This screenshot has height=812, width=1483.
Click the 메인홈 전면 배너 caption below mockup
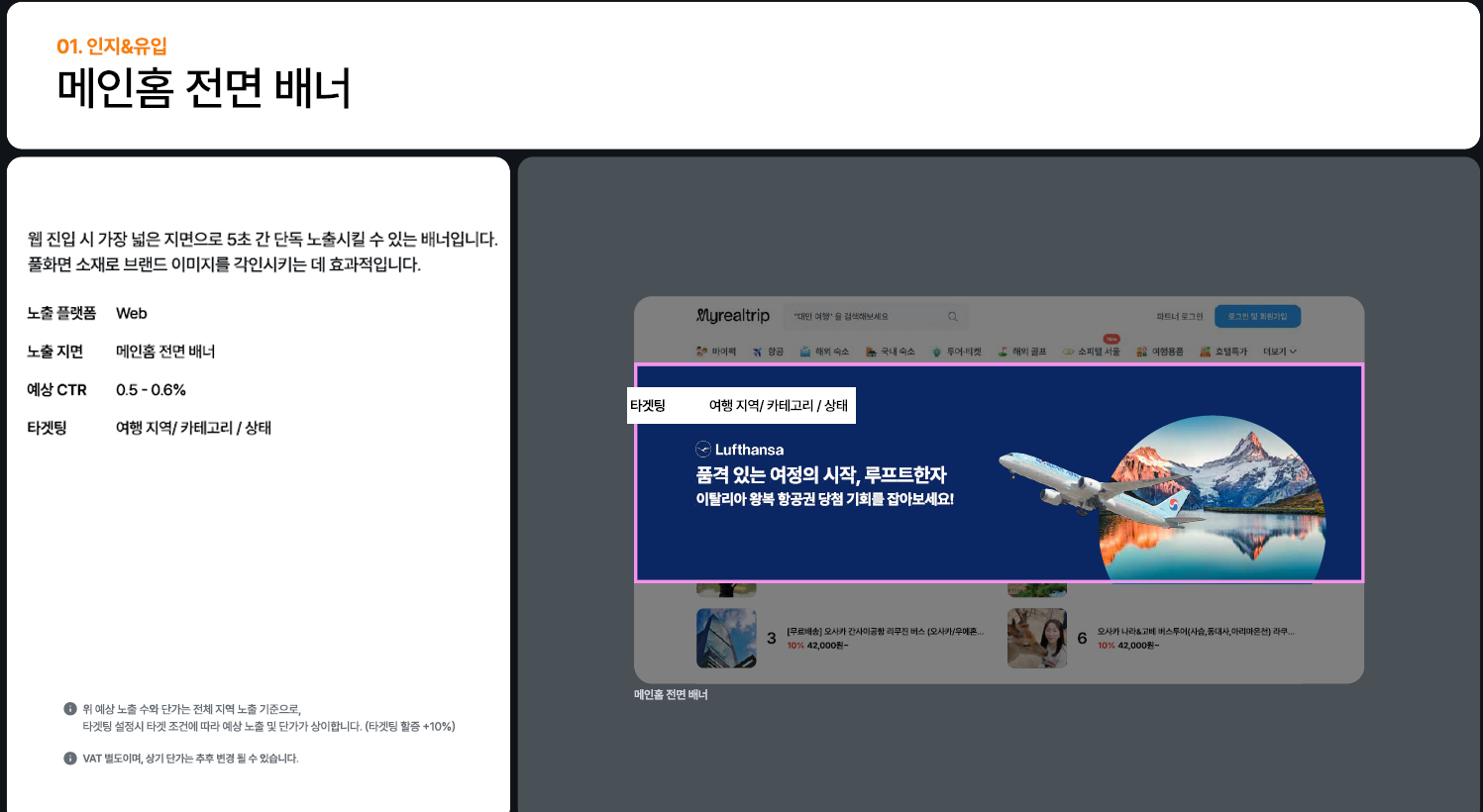point(671,695)
